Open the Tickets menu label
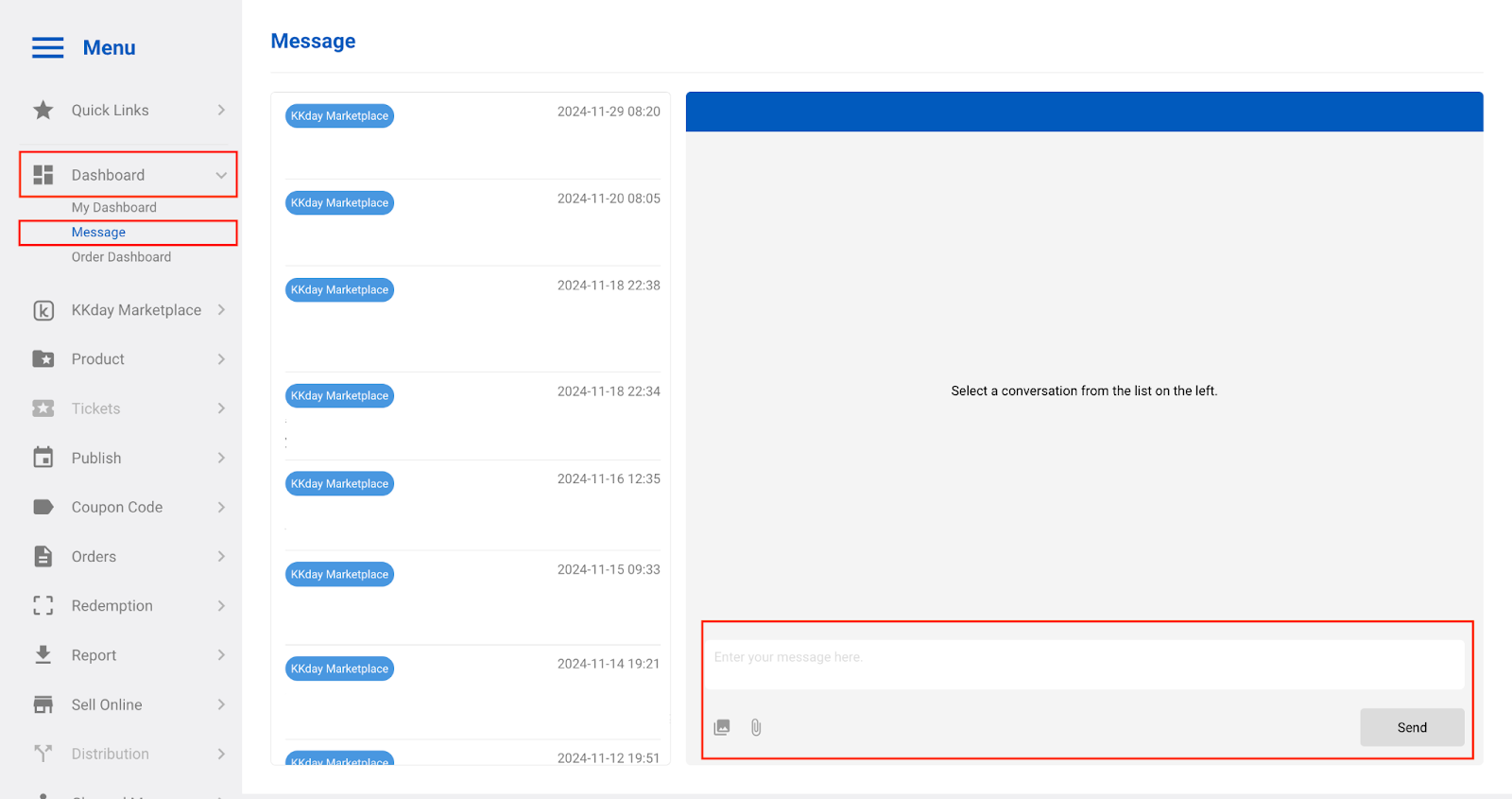Image resolution: width=1512 pixels, height=799 pixels. (x=96, y=408)
